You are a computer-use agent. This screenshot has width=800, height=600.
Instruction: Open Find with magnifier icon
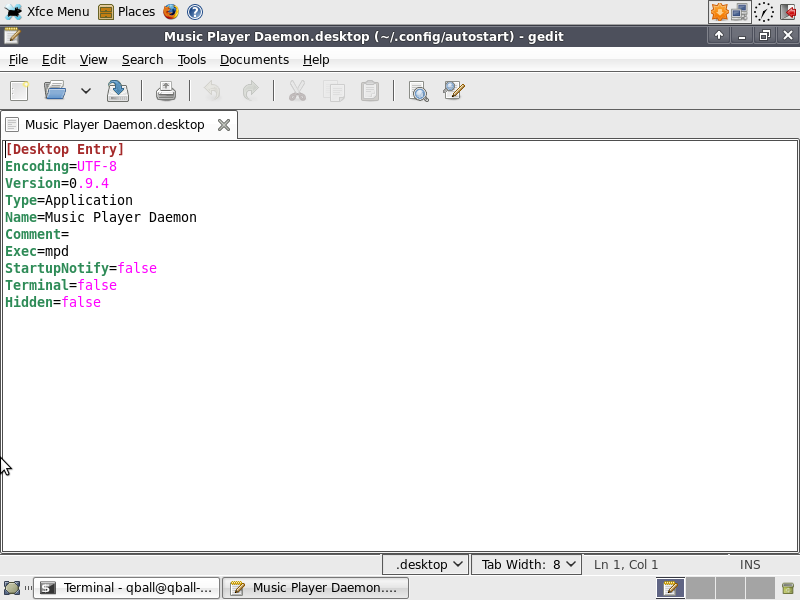point(418,91)
